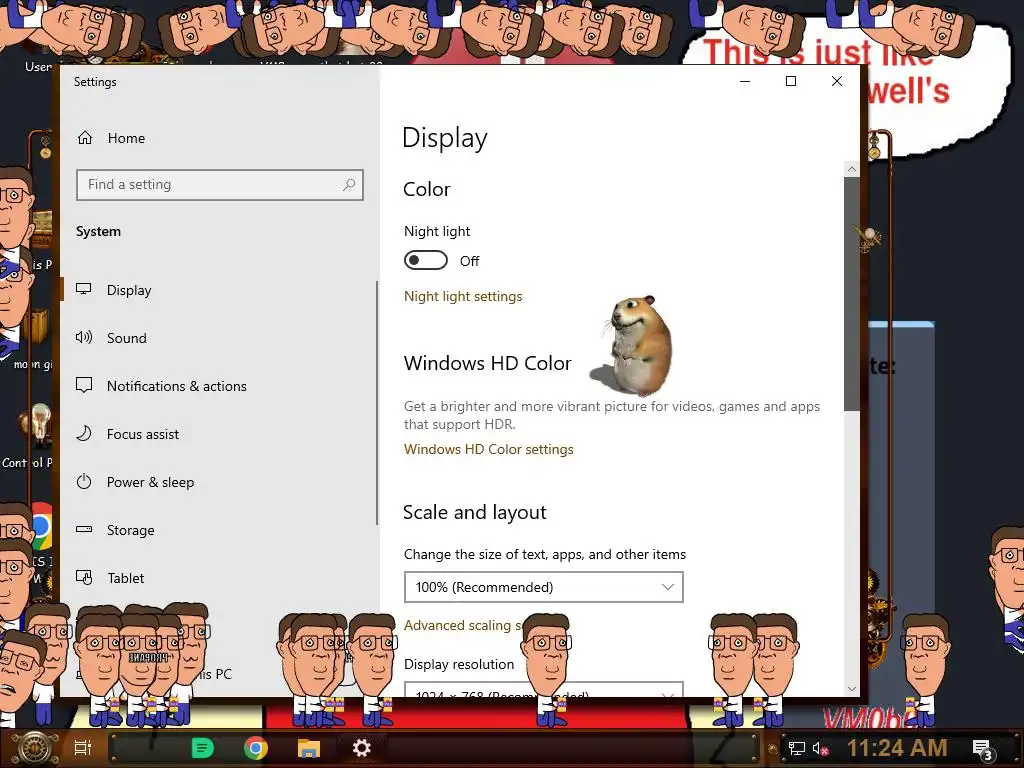Open the steampunk Start button
Screen dimensions: 1024x768
(x=34, y=748)
